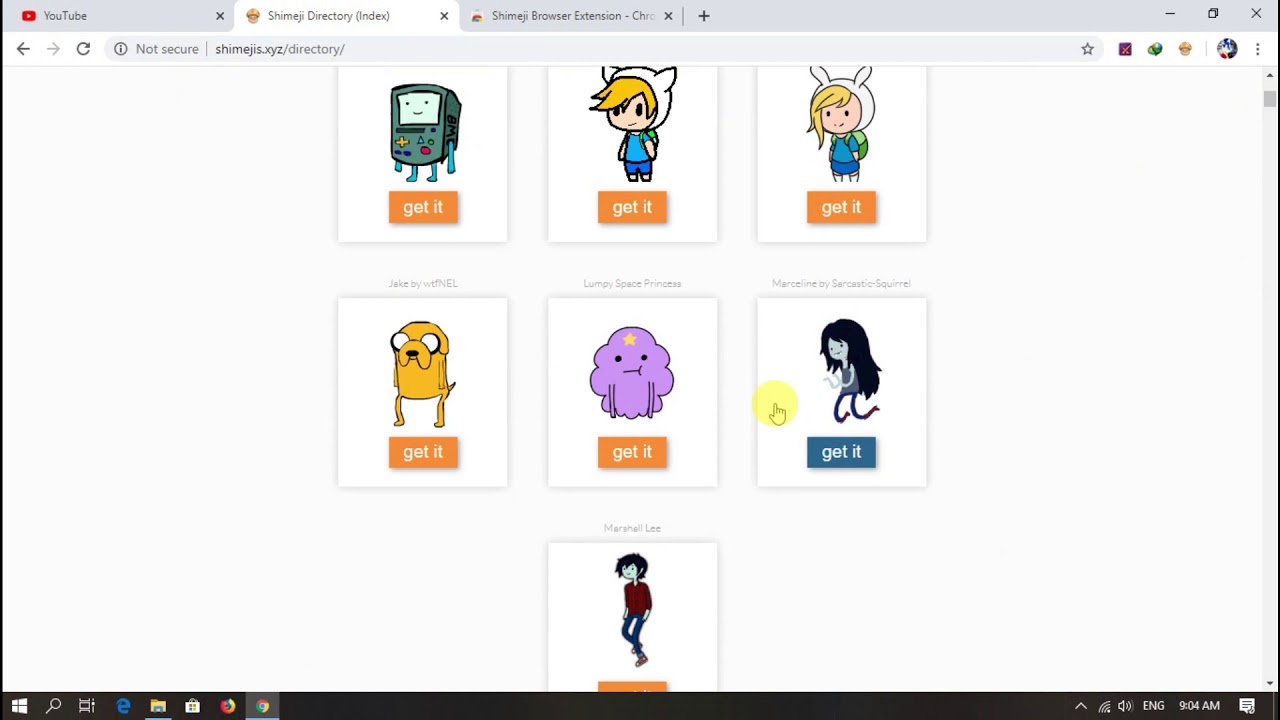Open the volume control in the tray
Viewport: 1280px width, 720px height.
click(x=1126, y=706)
